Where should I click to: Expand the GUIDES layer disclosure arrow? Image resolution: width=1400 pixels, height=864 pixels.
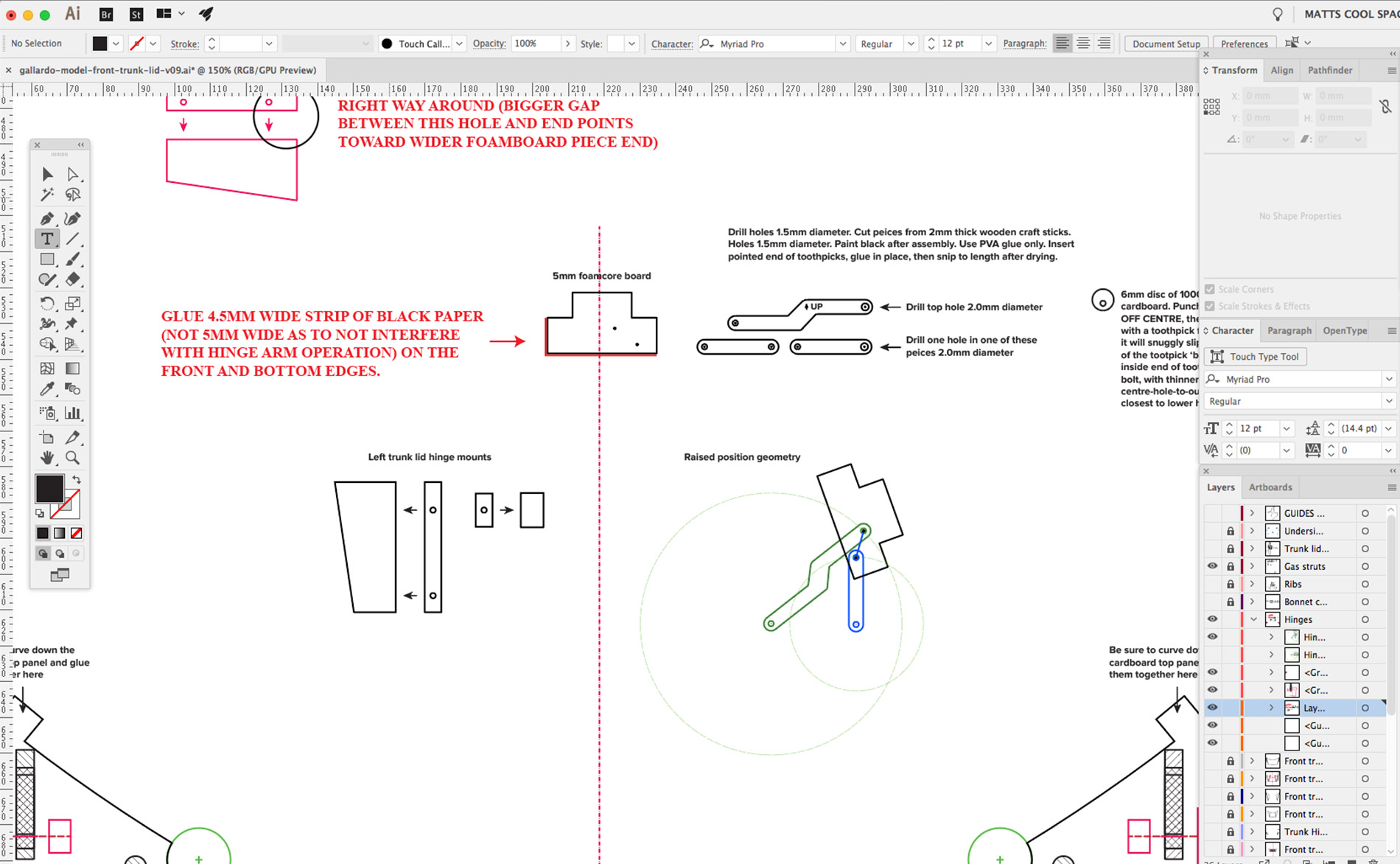click(x=1252, y=512)
